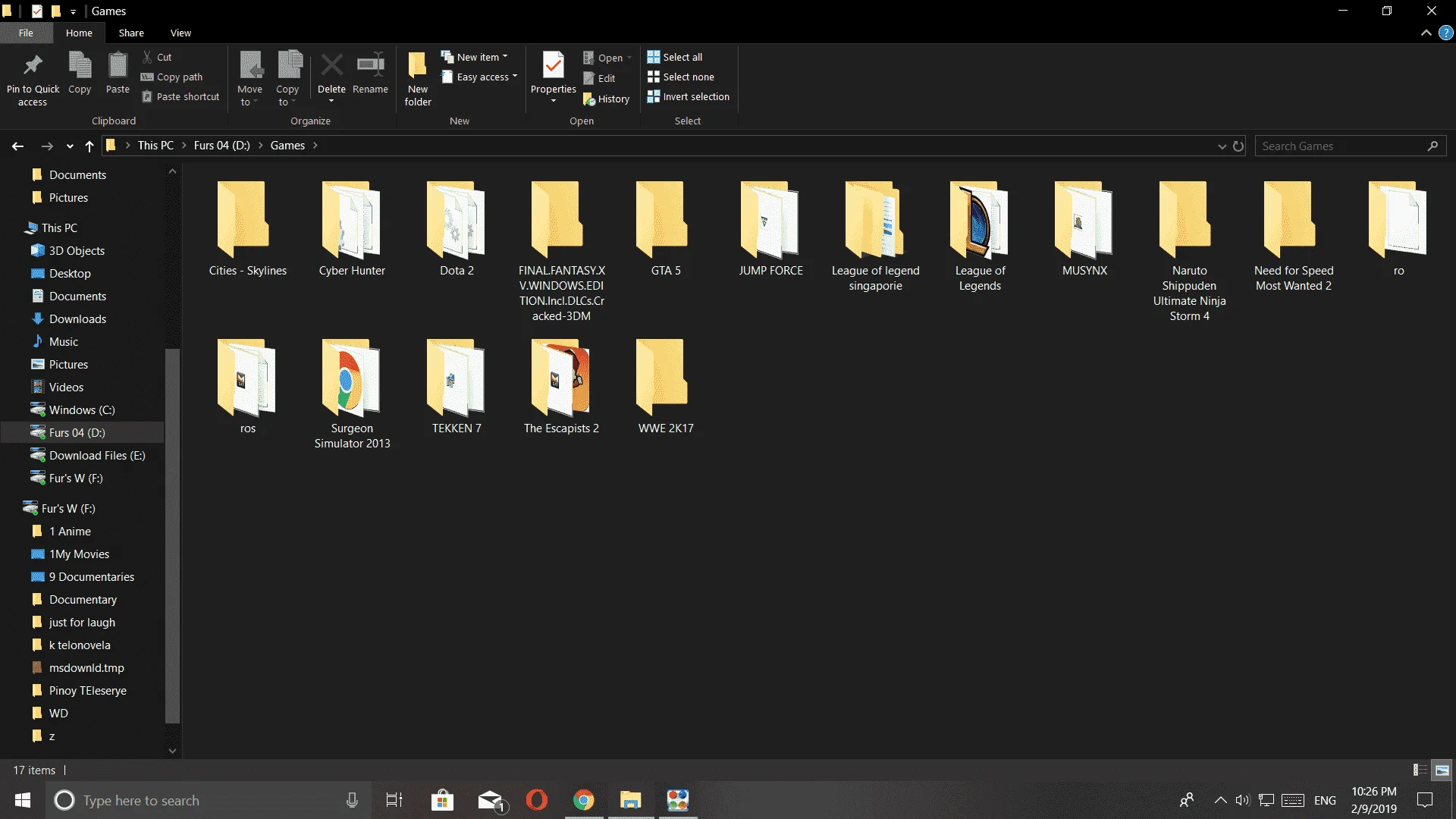Select the TEKKEN 7 folder

(457, 387)
